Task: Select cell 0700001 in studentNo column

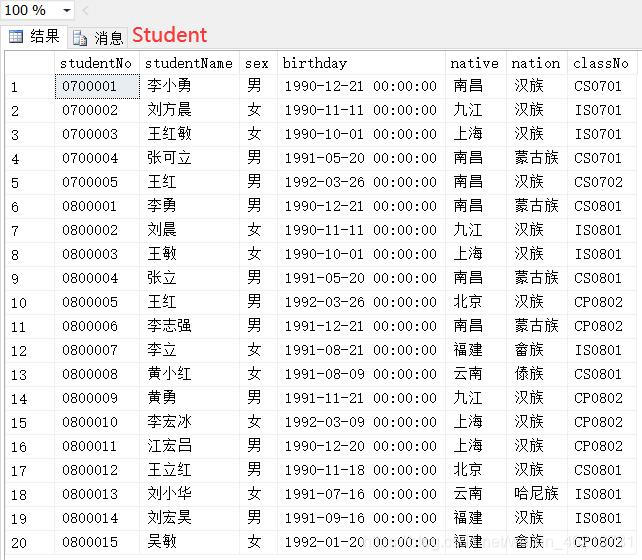Action: tap(97, 86)
